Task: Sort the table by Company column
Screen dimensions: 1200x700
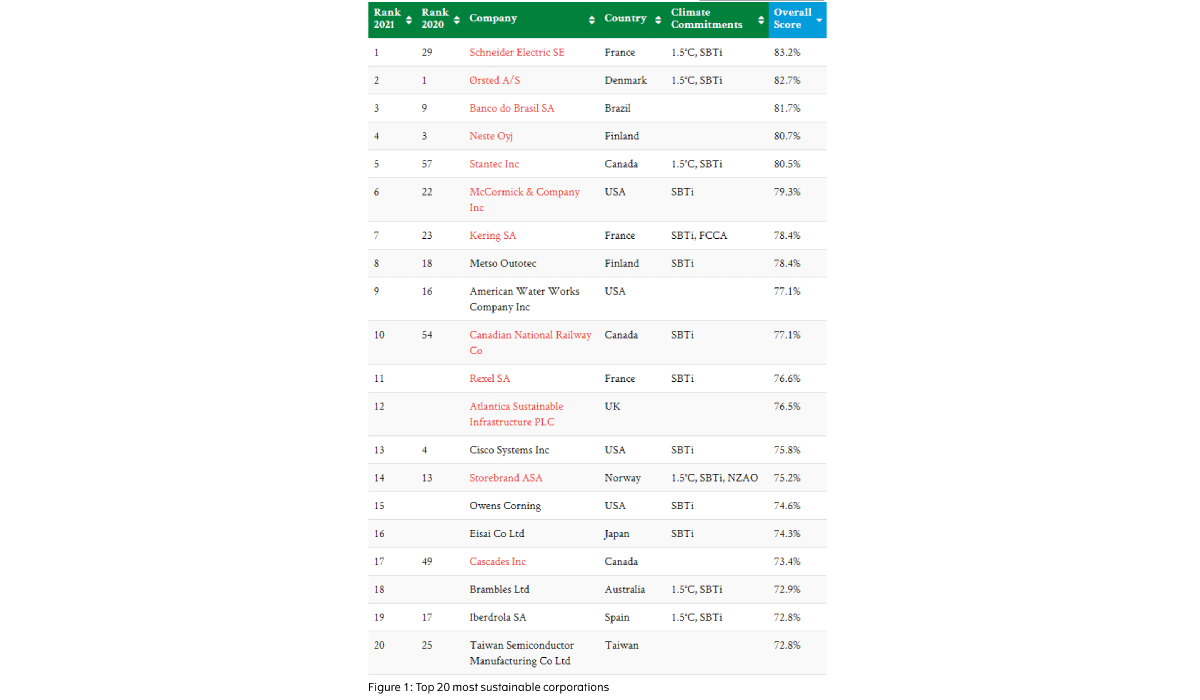Action: pos(589,19)
